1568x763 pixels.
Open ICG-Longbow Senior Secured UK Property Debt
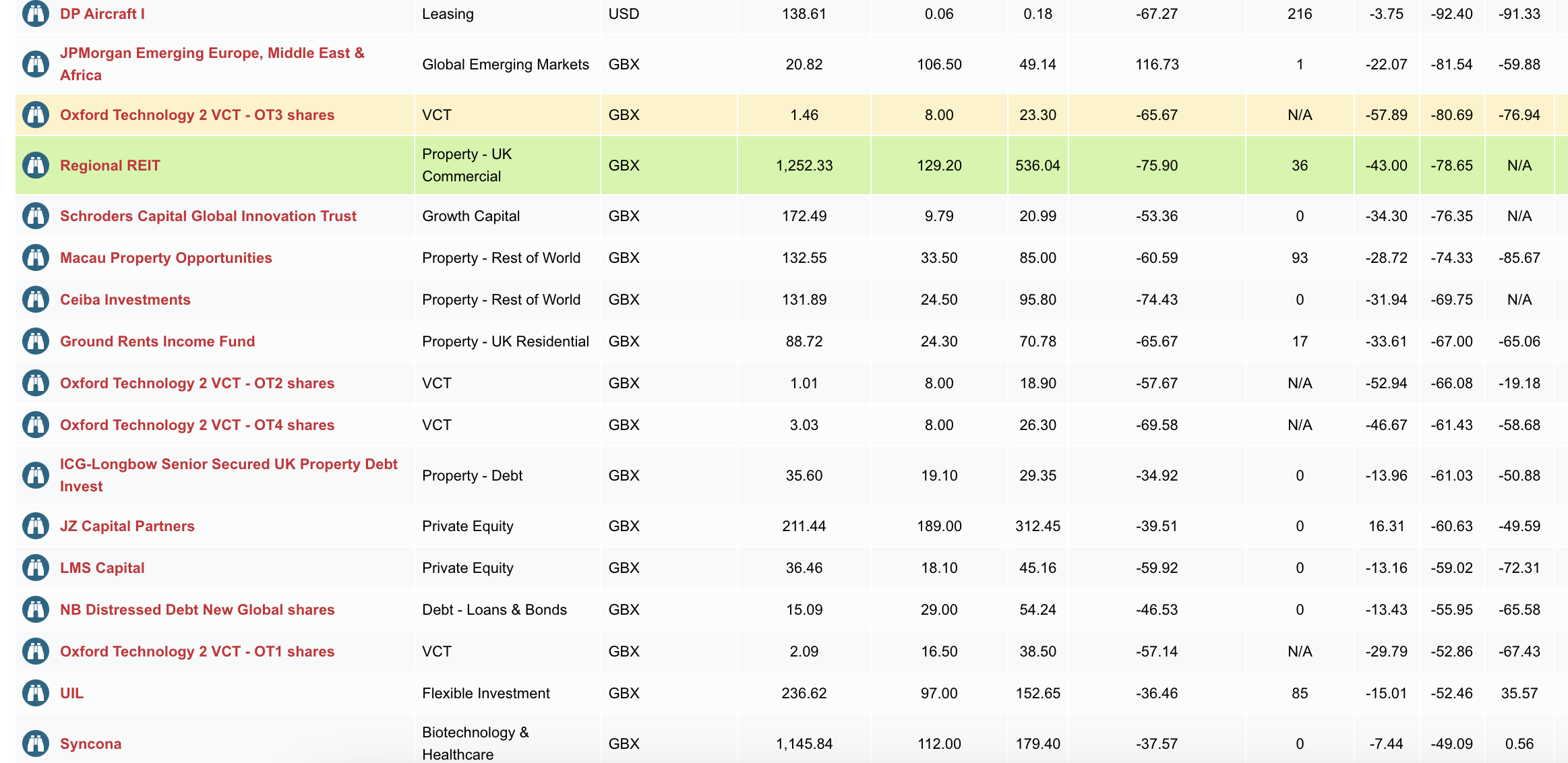[x=229, y=475]
